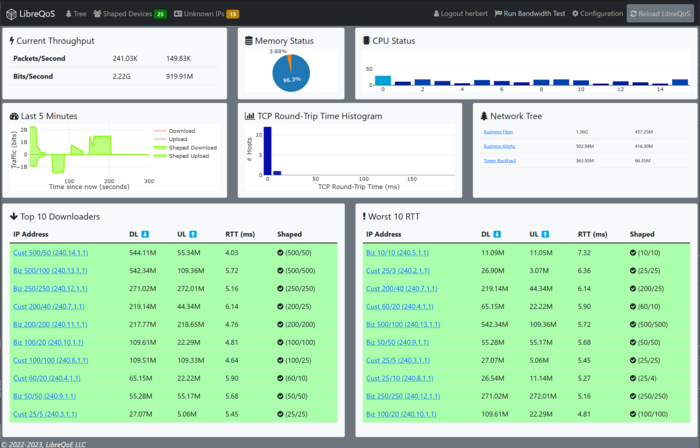Log out user herbert
The width and height of the screenshot is (700, 448).
[461, 14]
